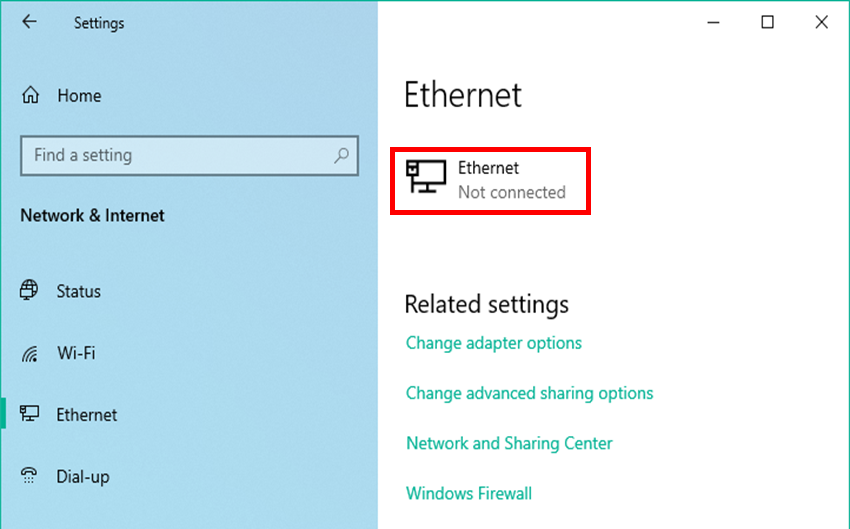This screenshot has height=529, width=850.
Task: Open Change advanced sharing options link
Action: click(529, 393)
